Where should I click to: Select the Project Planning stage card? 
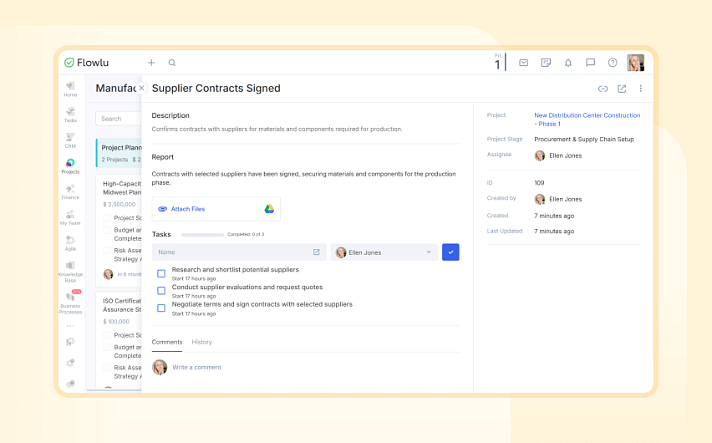point(119,153)
